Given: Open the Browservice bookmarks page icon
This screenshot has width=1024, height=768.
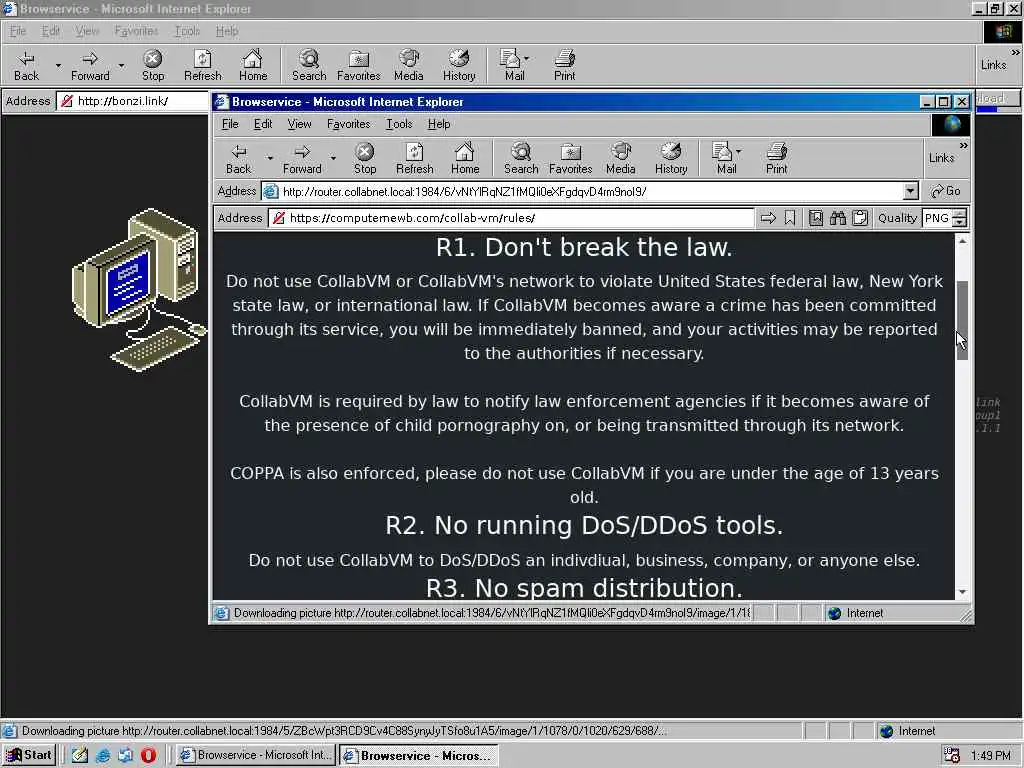Looking at the screenshot, I should tap(816, 218).
